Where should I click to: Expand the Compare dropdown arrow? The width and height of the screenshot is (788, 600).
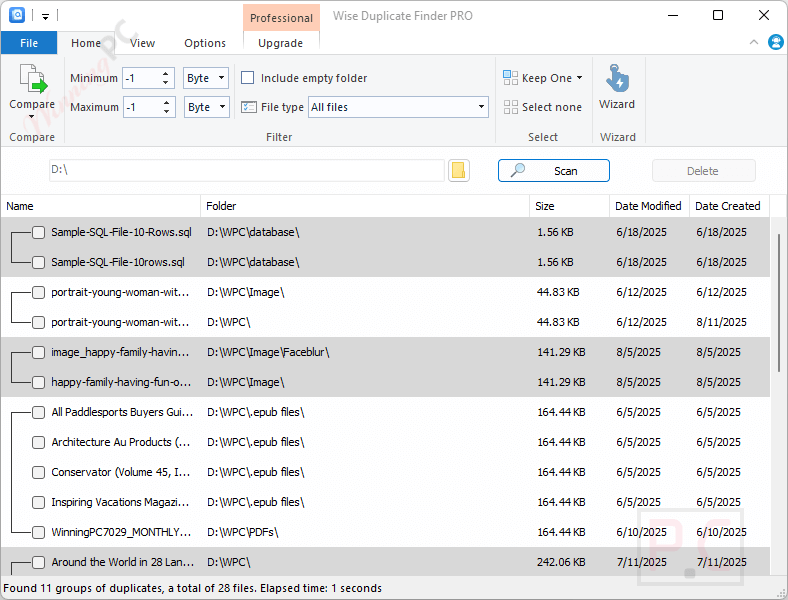click(32, 117)
